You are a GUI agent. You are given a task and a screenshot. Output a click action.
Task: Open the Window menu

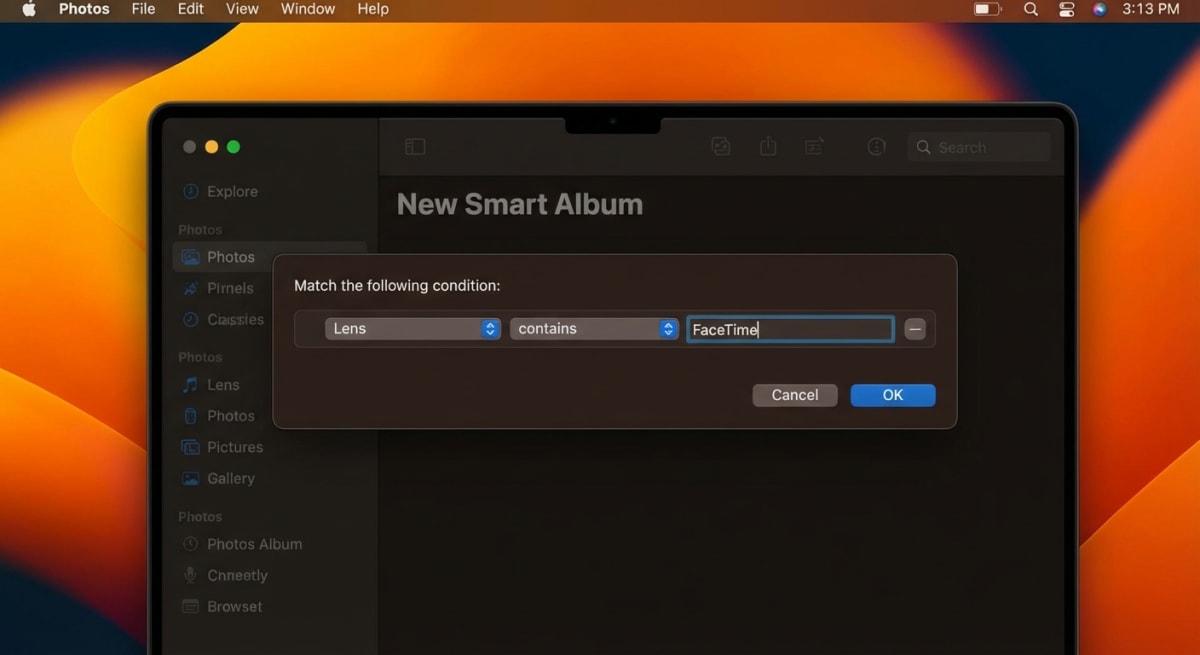(x=307, y=9)
